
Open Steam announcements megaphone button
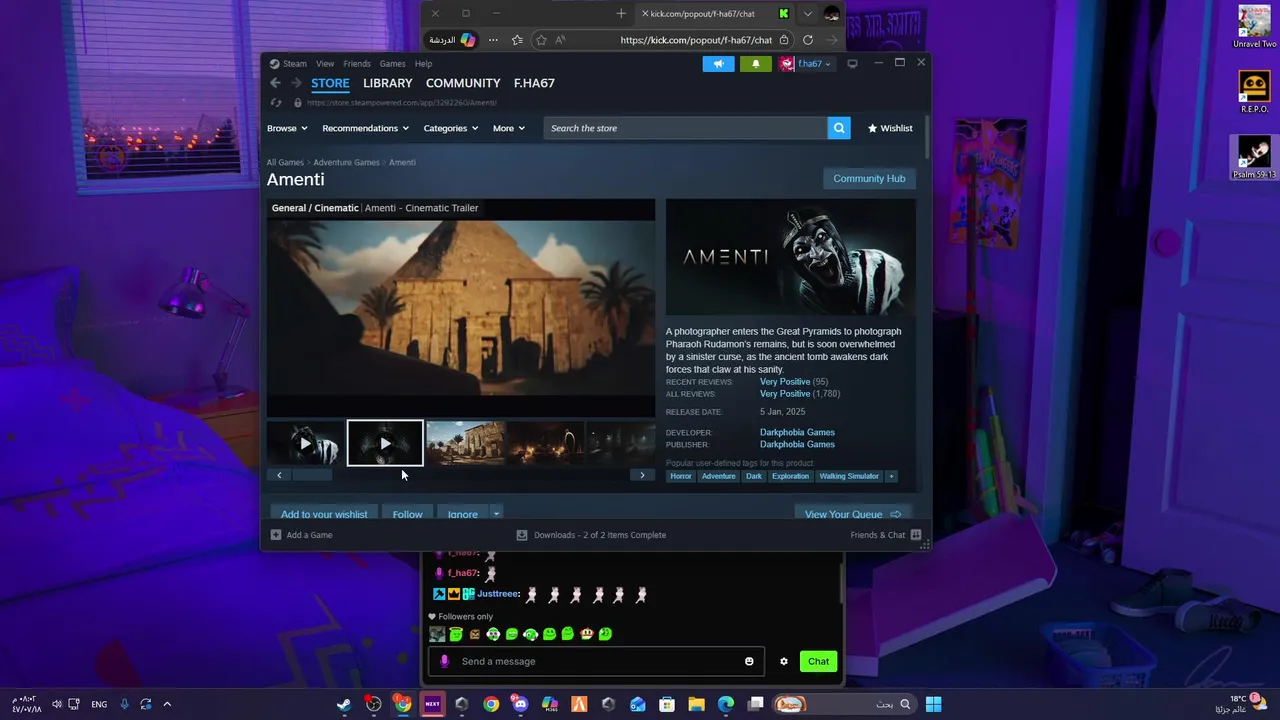(x=718, y=63)
